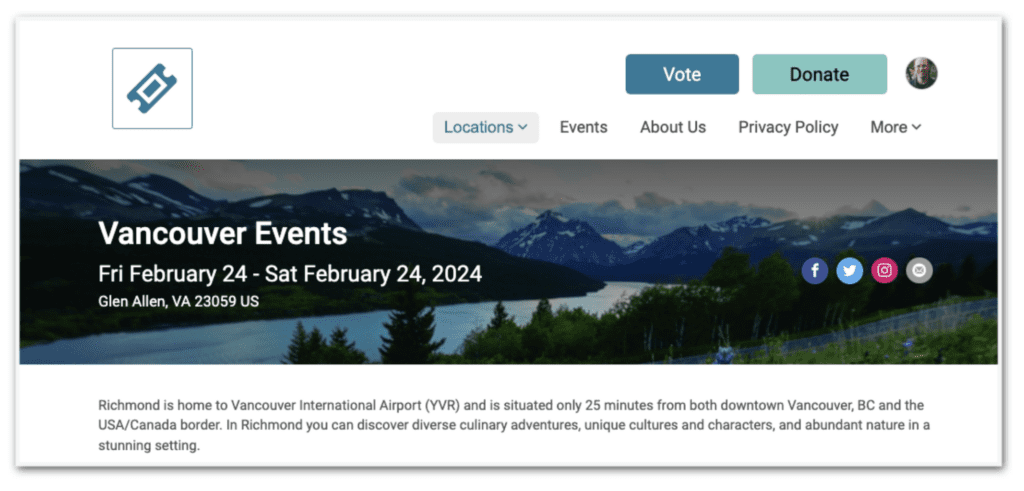This screenshot has height=491, width=1024.
Task: Click the description paragraph starting 'Richmond is home'
Action: pos(514,426)
